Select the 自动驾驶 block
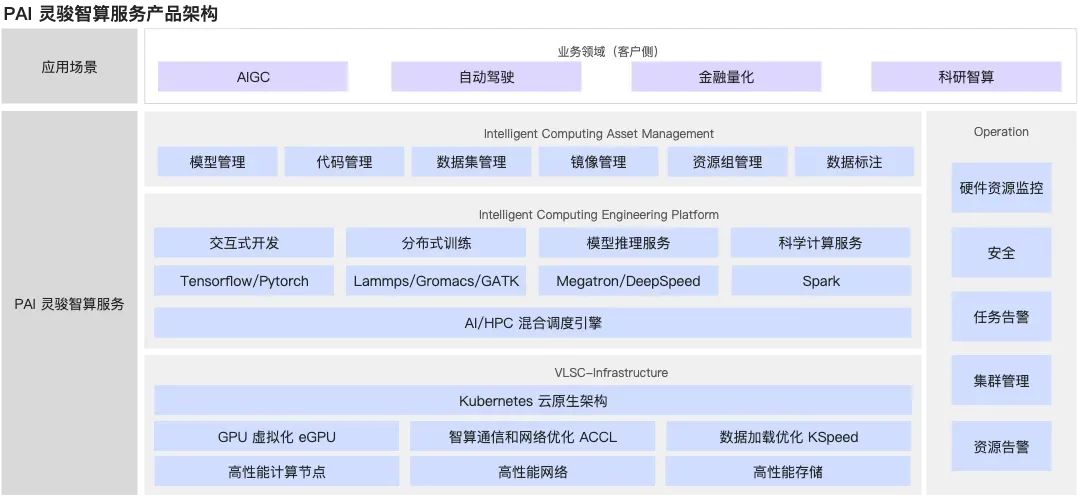The width and height of the screenshot is (1079, 496). [486, 77]
